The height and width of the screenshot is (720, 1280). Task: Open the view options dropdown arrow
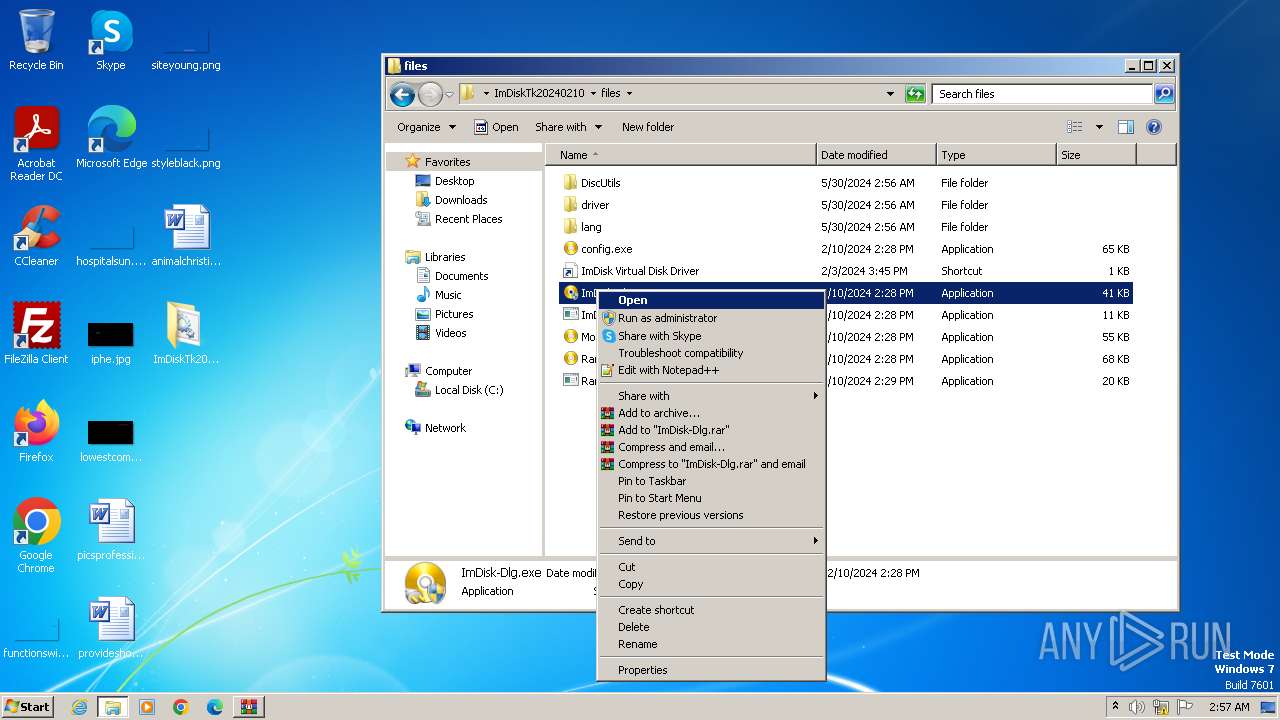pyautogui.click(x=1098, y=127)
